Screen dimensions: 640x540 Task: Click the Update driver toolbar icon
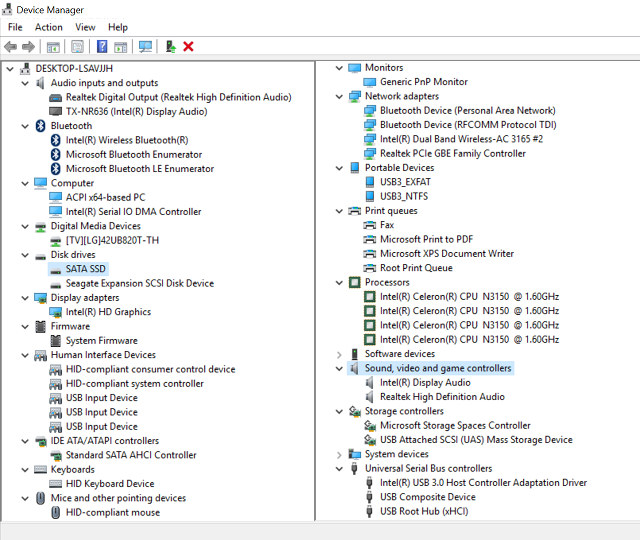pos(171,47)
